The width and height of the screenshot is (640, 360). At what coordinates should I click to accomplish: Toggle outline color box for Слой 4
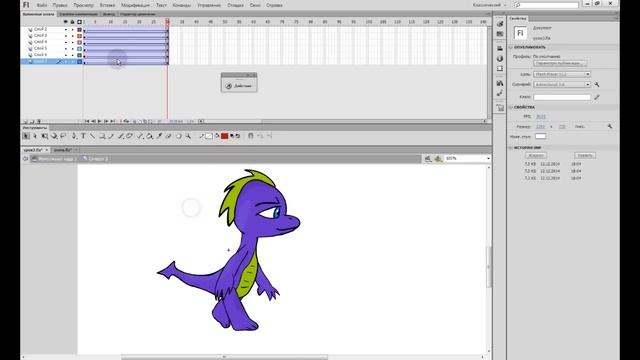pyautogui.click(x=80, y=42)
